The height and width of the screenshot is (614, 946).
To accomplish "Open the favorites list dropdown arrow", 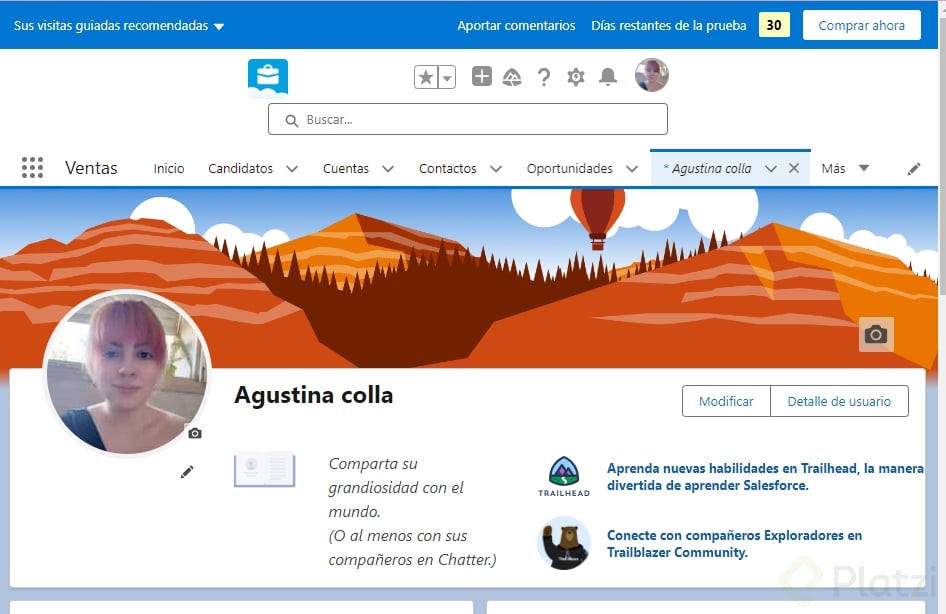I will (447, 77).
